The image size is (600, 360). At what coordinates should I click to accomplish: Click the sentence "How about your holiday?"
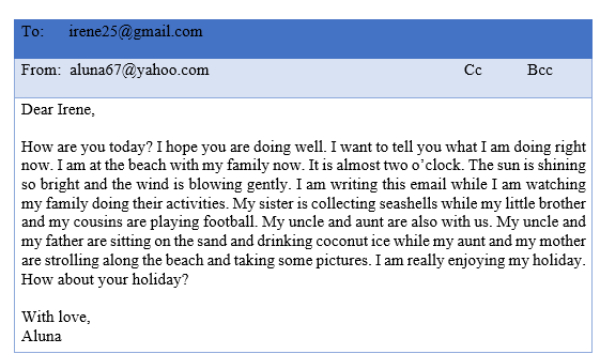pyautogui.click(x=105, y=280)
